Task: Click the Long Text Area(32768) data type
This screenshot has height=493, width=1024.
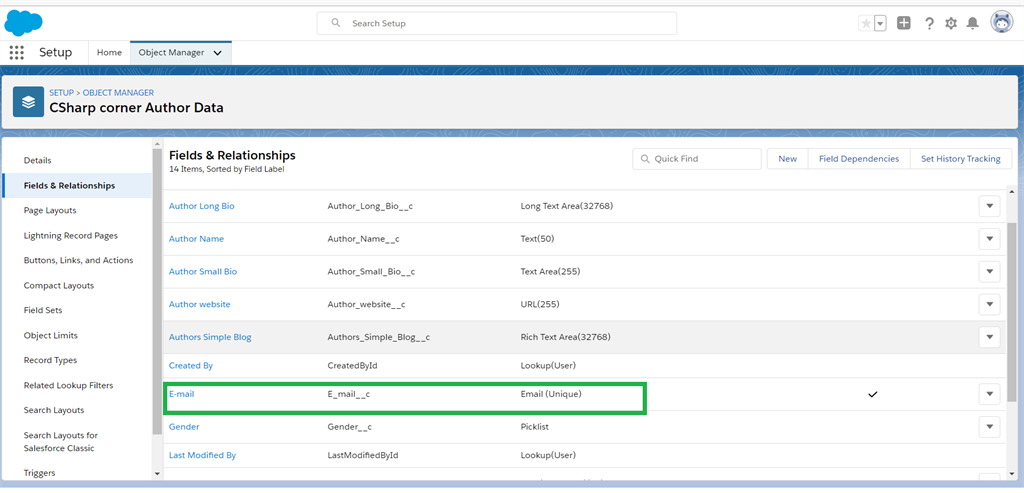Action: click(567, 206)
